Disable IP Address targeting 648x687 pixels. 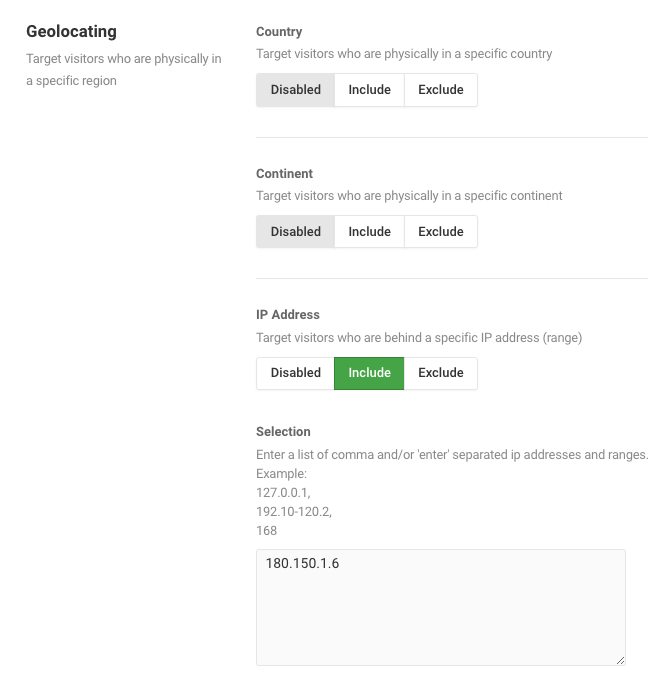pyautogui.click(x=295, y=373)
